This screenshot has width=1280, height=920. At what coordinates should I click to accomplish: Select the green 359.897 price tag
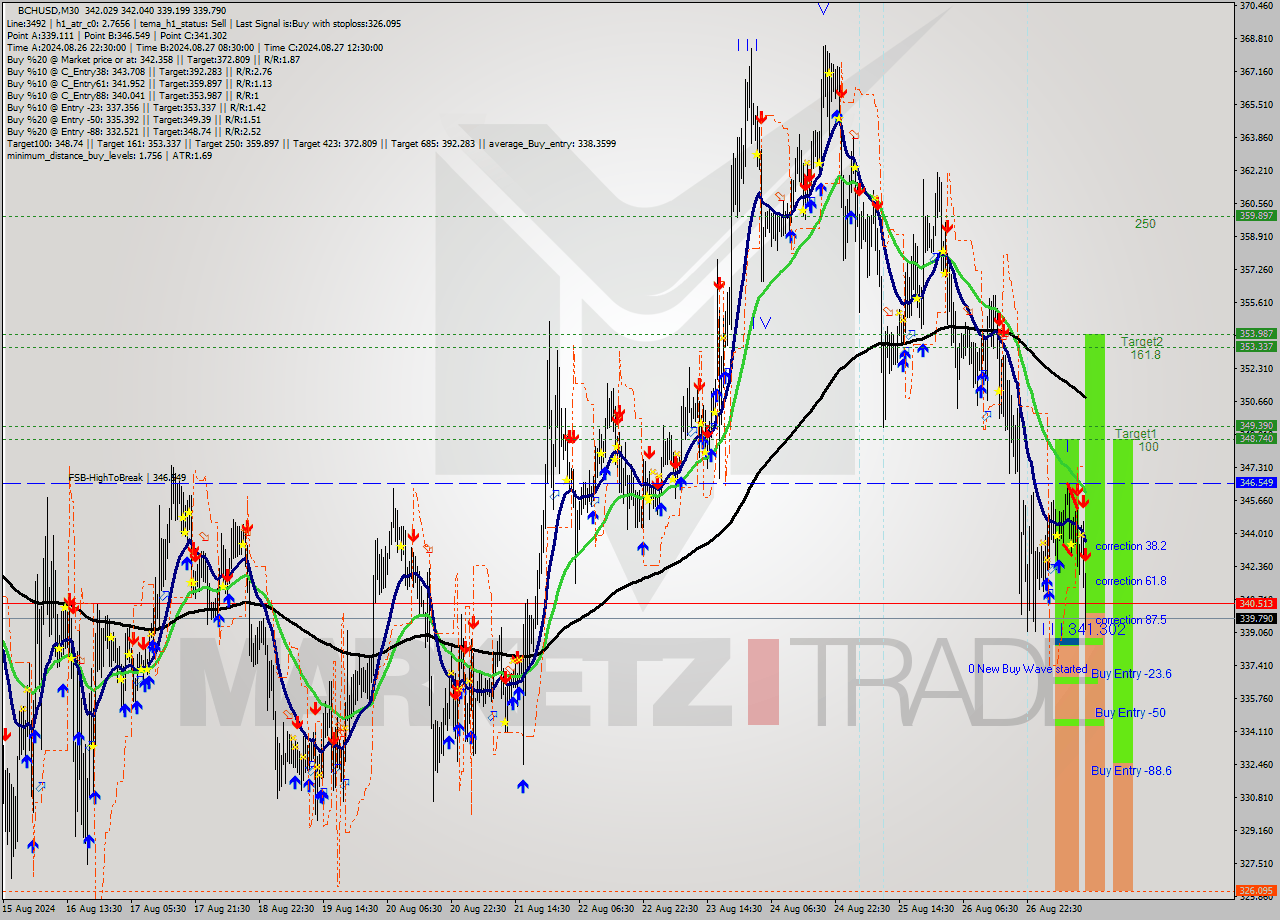click(x=1256, y=215)
